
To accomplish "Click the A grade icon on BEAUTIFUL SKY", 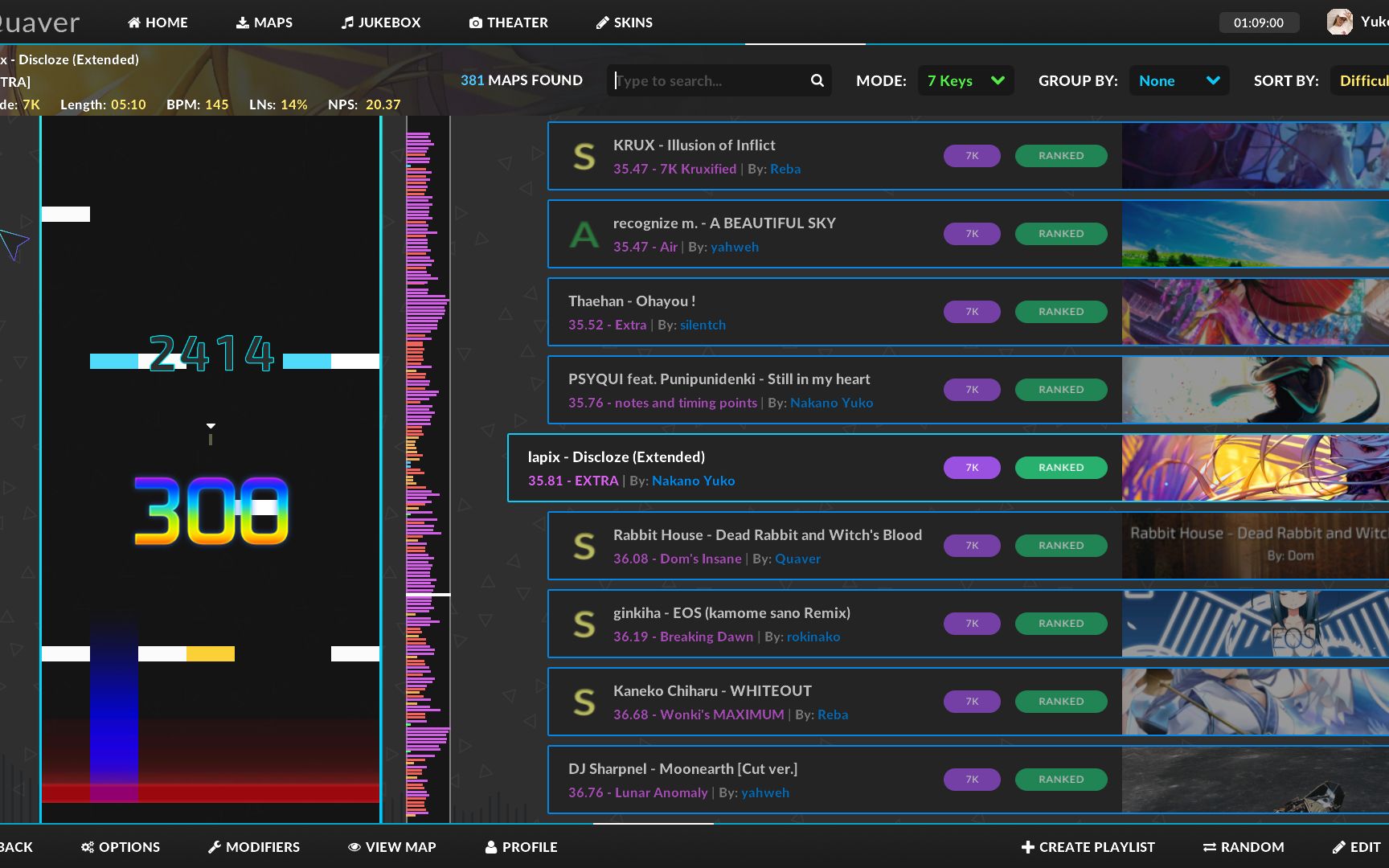I will click(x=584, y=234).
